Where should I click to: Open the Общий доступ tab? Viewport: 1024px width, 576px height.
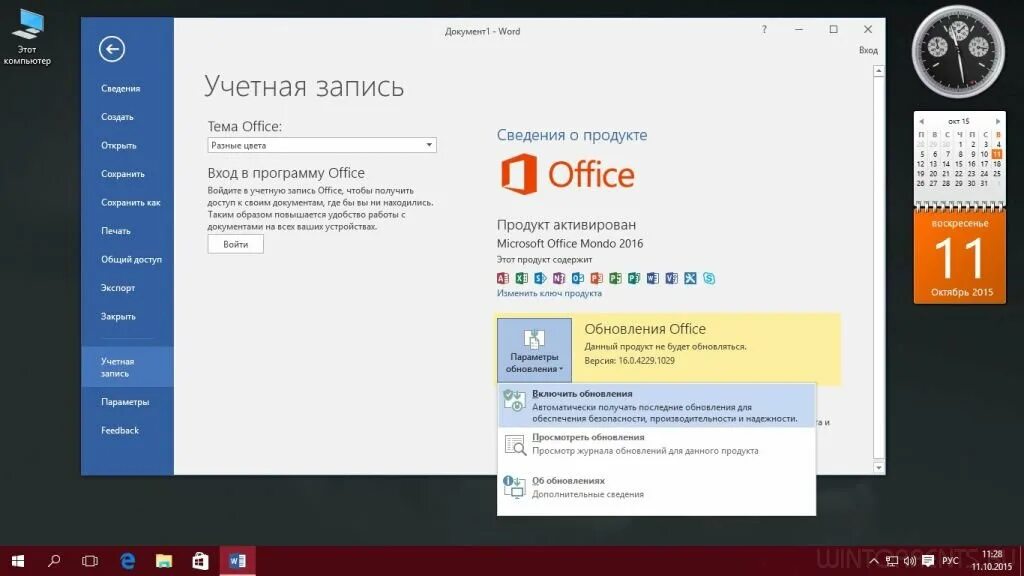tap(131, 259)
